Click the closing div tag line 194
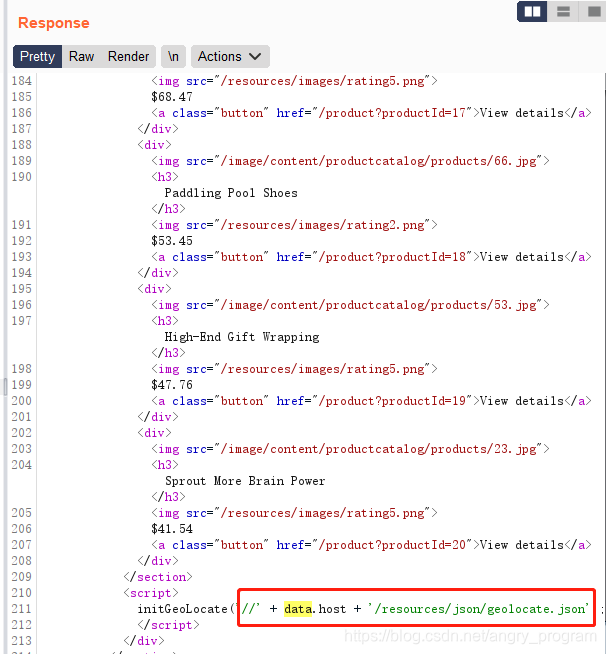606x654 pixels. click(158, 273)
